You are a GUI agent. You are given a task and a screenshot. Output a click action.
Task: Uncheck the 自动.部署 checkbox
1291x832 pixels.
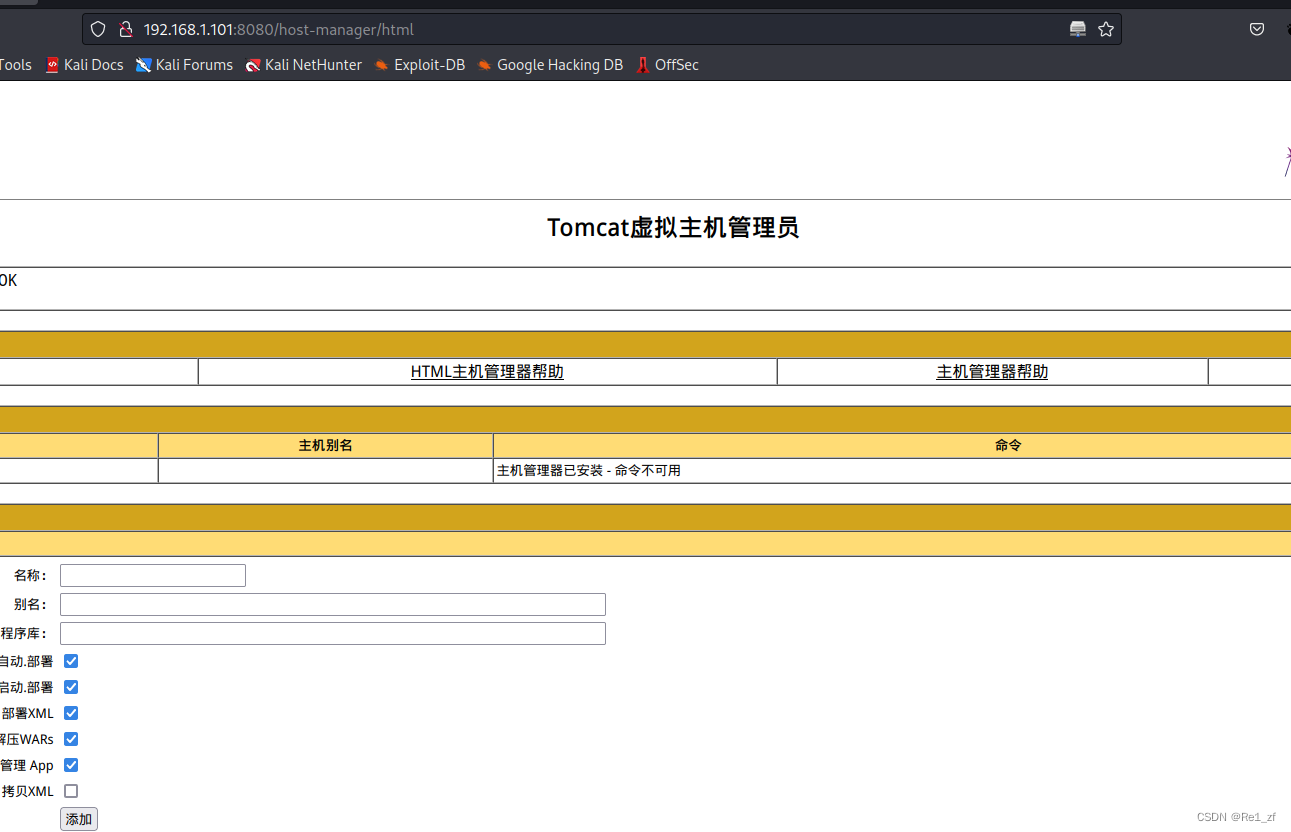[71, 661]
